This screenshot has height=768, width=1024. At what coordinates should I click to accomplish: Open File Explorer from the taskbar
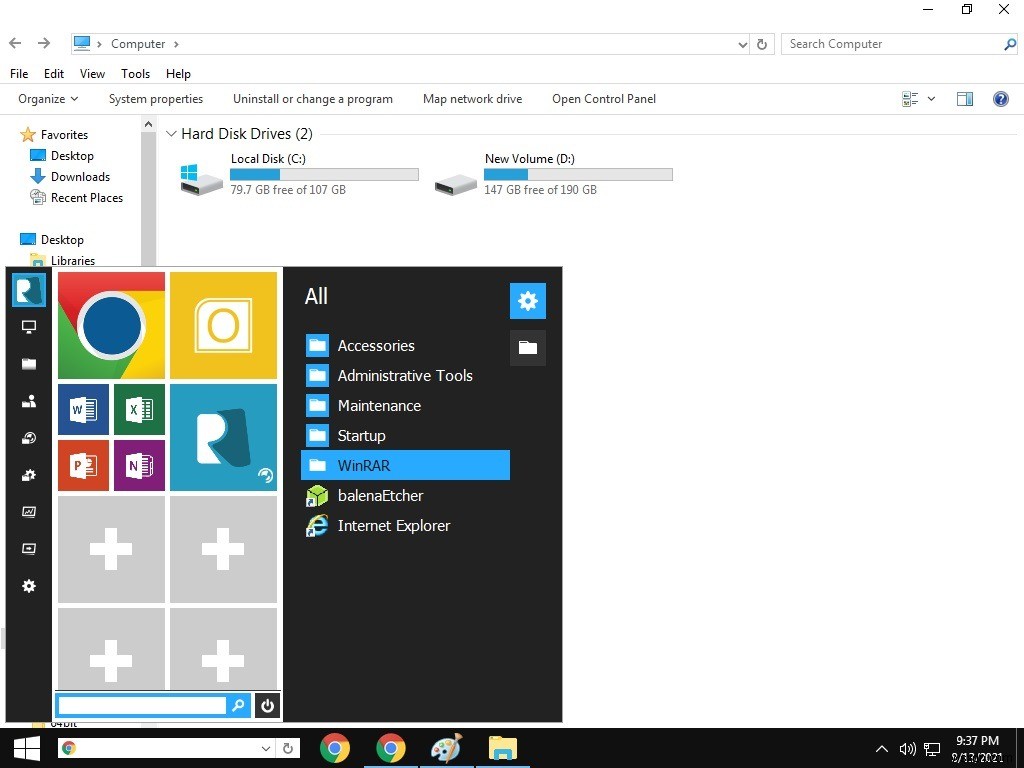tap(501, 748)
